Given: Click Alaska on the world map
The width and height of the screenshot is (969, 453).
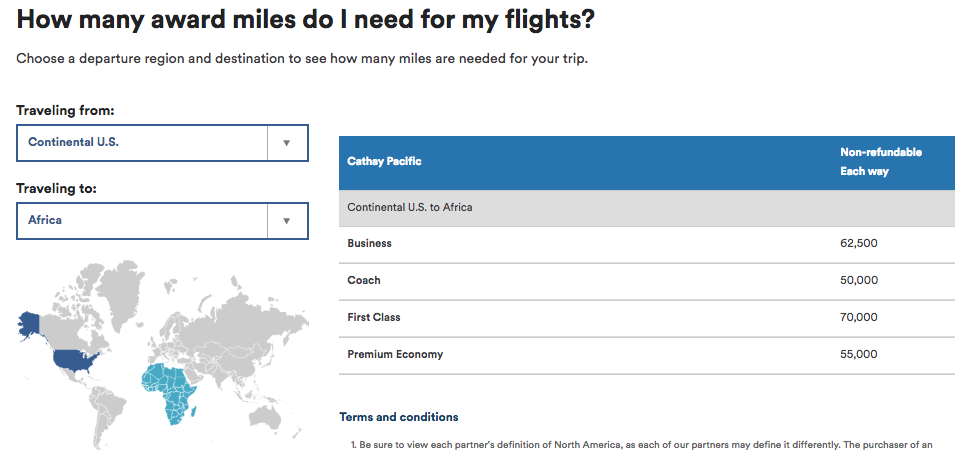Looking at the screenshot, I should [29, 323].
